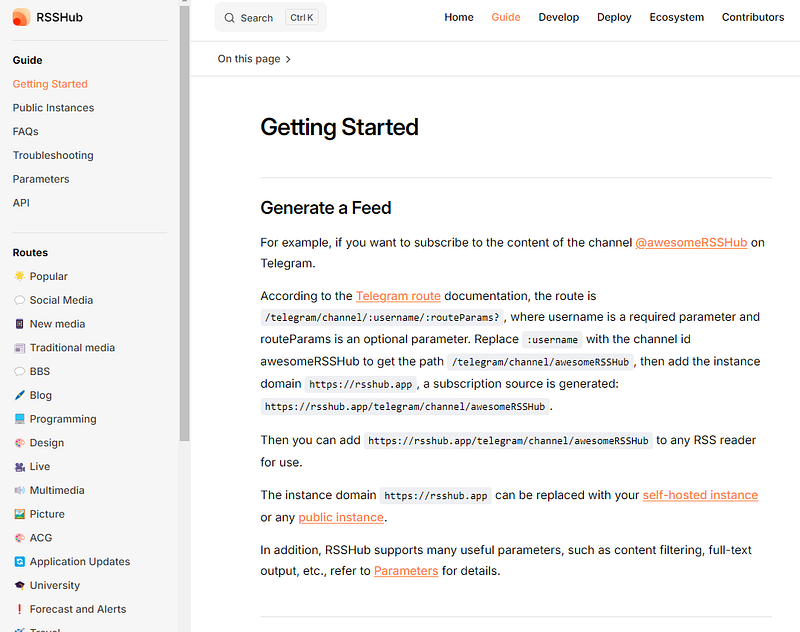Open the Home nav item
Image resolution: width=800 pixels, height=632 pixels.
(x=459, y=17)
